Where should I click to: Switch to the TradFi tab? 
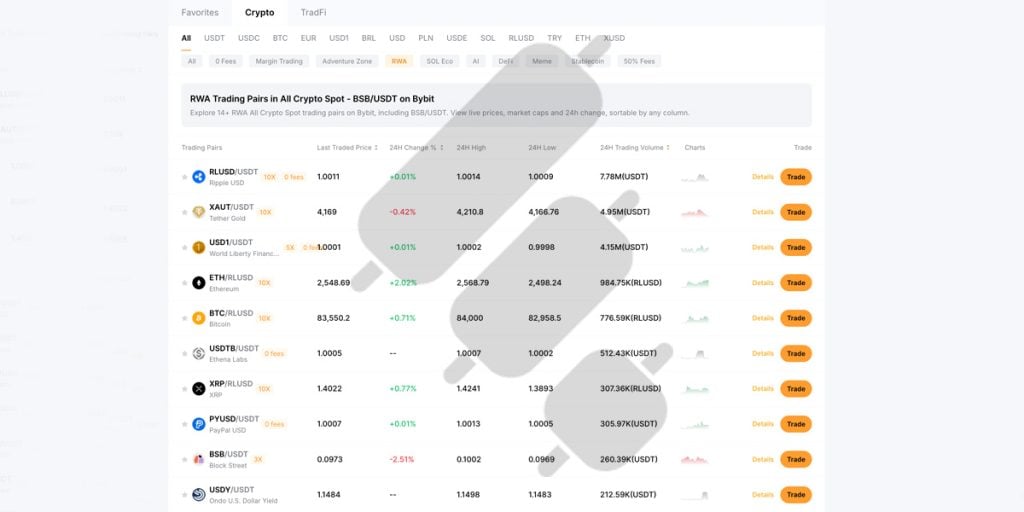click(x=313, y=12)
